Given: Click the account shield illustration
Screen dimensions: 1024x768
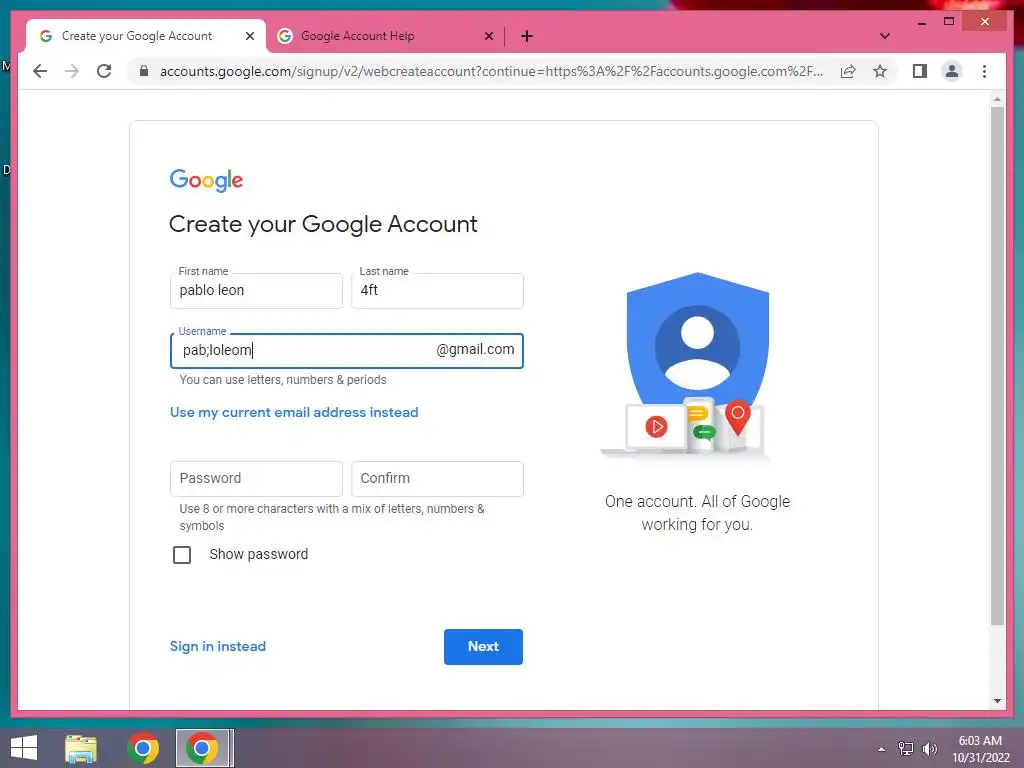Looking at the screenshot, I should click(x=697, y=366).
